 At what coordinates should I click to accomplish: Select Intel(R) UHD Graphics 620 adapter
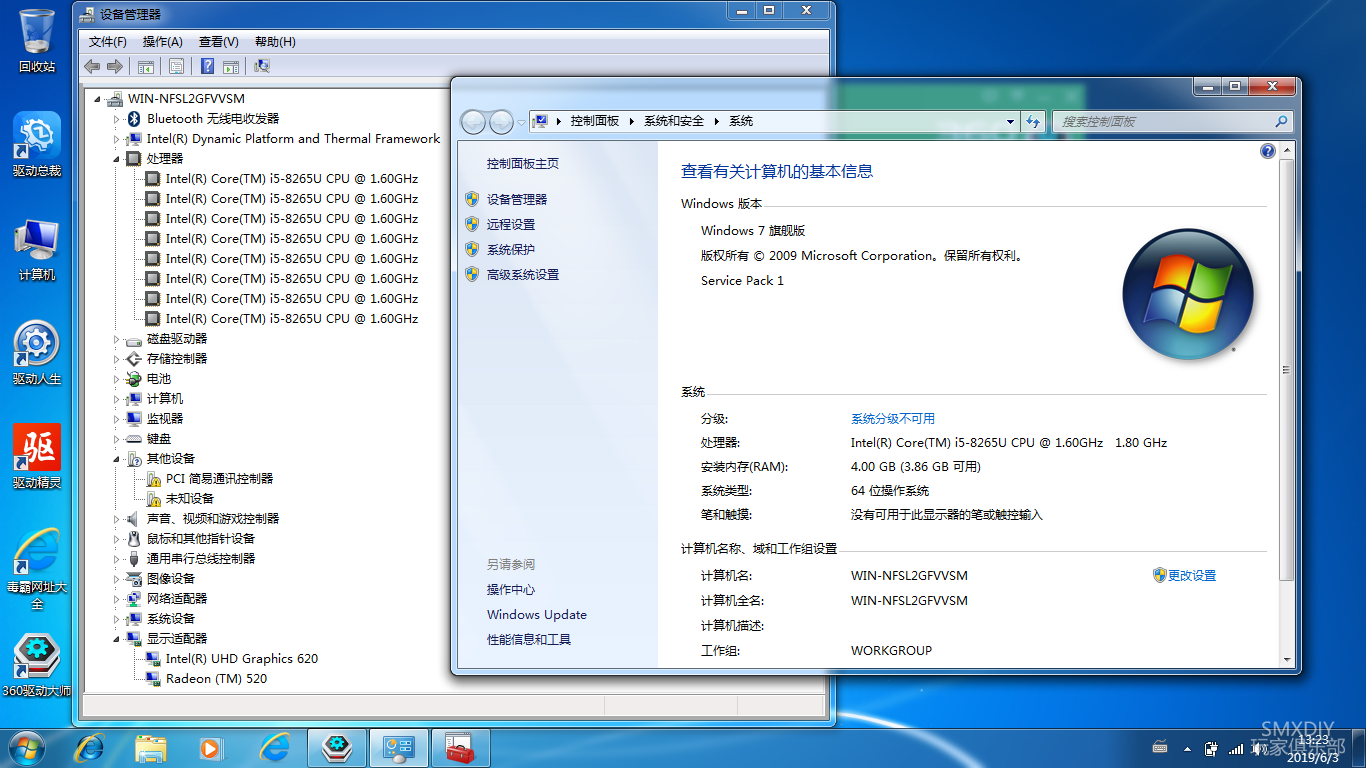[242, 658]
